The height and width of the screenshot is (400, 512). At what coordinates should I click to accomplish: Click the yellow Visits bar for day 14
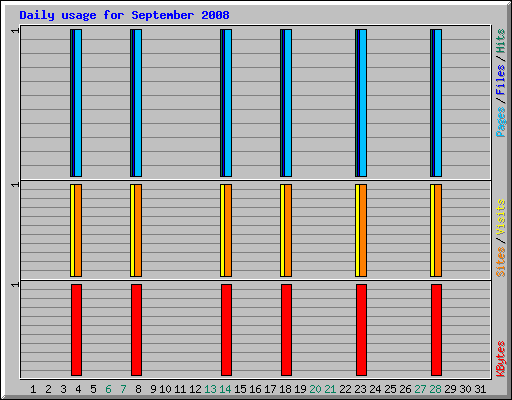click(222, 230)
